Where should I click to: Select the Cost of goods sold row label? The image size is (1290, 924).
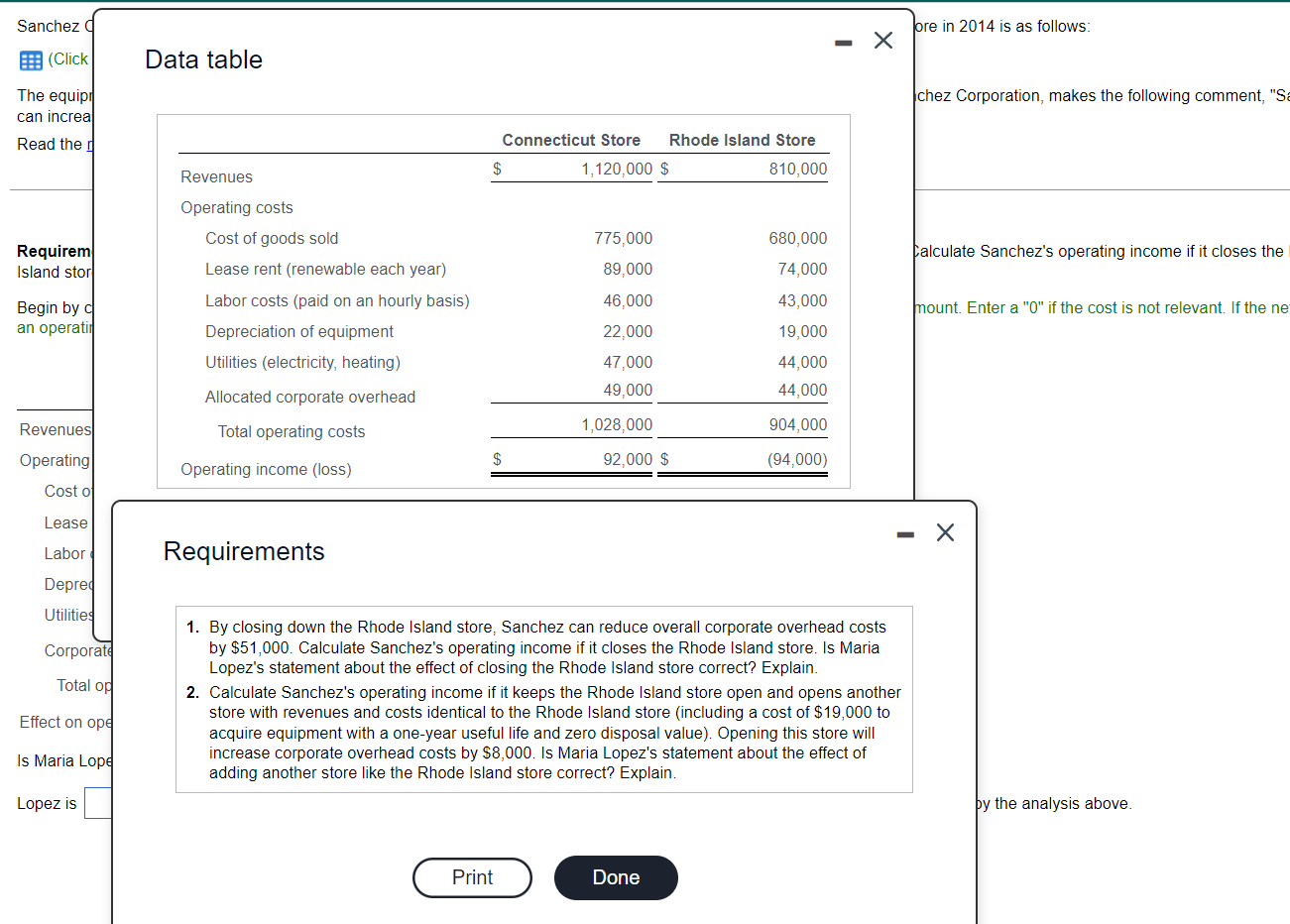[x=272, y=238]
